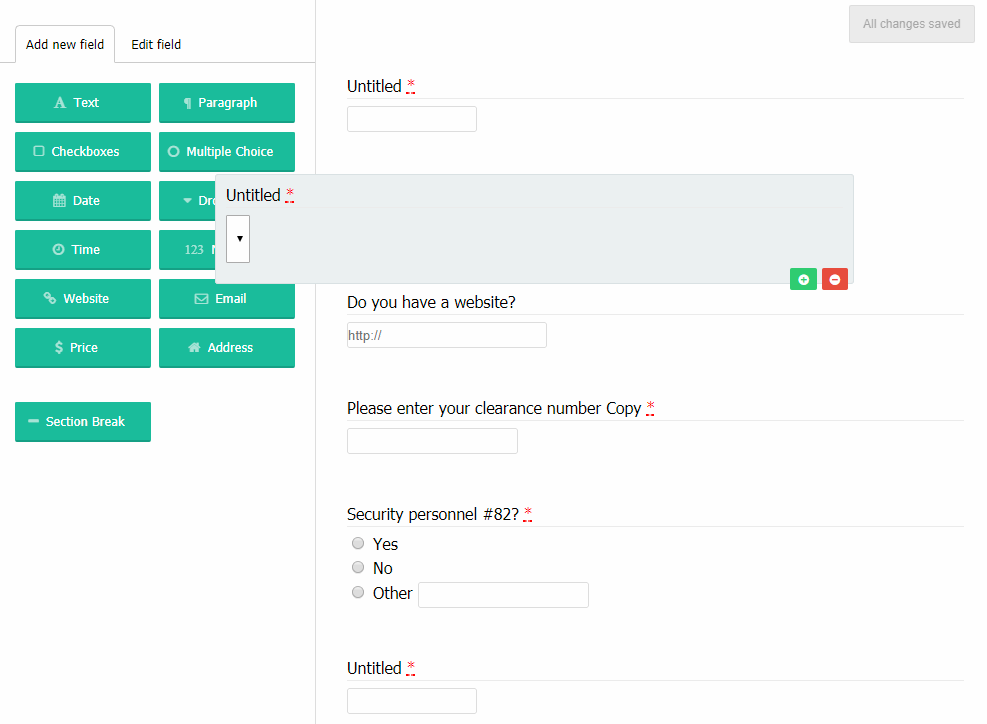The image size is (987, 724).
Task: Insert a Checkboxes field
Action: coord(82,151)
